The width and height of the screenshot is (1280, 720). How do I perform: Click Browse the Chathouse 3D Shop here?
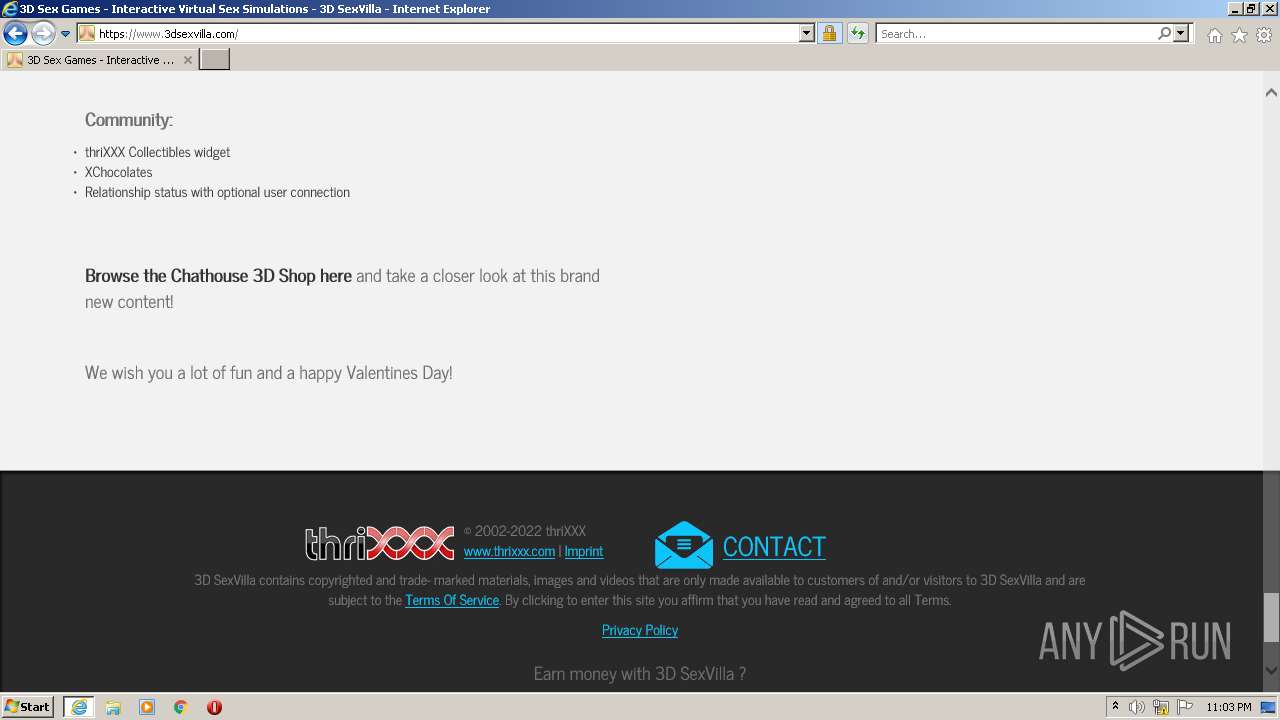pos(218,276)
